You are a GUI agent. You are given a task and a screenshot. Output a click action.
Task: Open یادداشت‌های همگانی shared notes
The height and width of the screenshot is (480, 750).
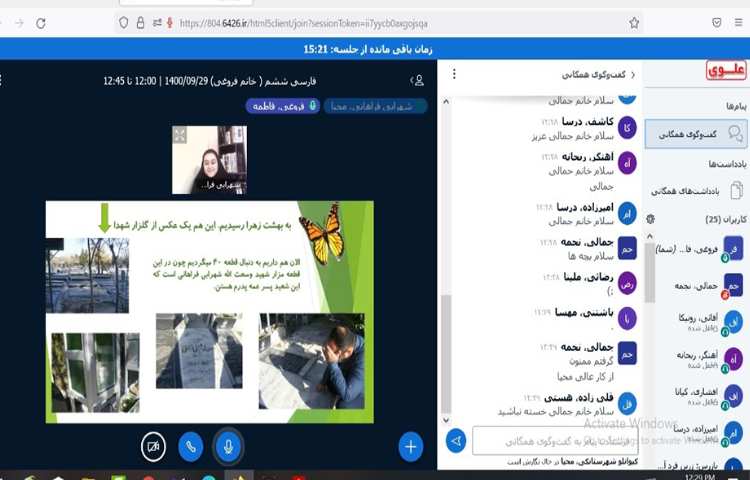(695, 191)
